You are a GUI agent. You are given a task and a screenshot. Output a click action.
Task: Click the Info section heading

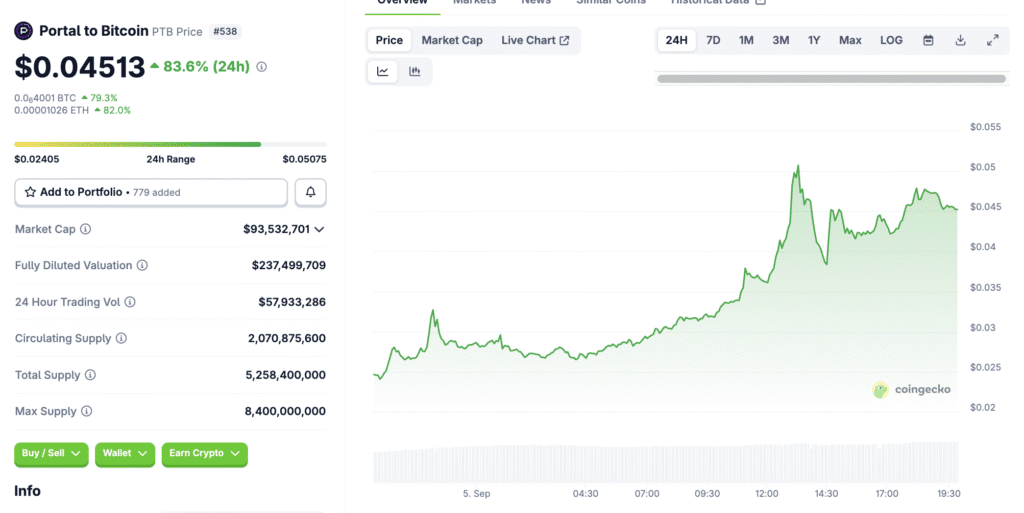[x=27, y=491]
